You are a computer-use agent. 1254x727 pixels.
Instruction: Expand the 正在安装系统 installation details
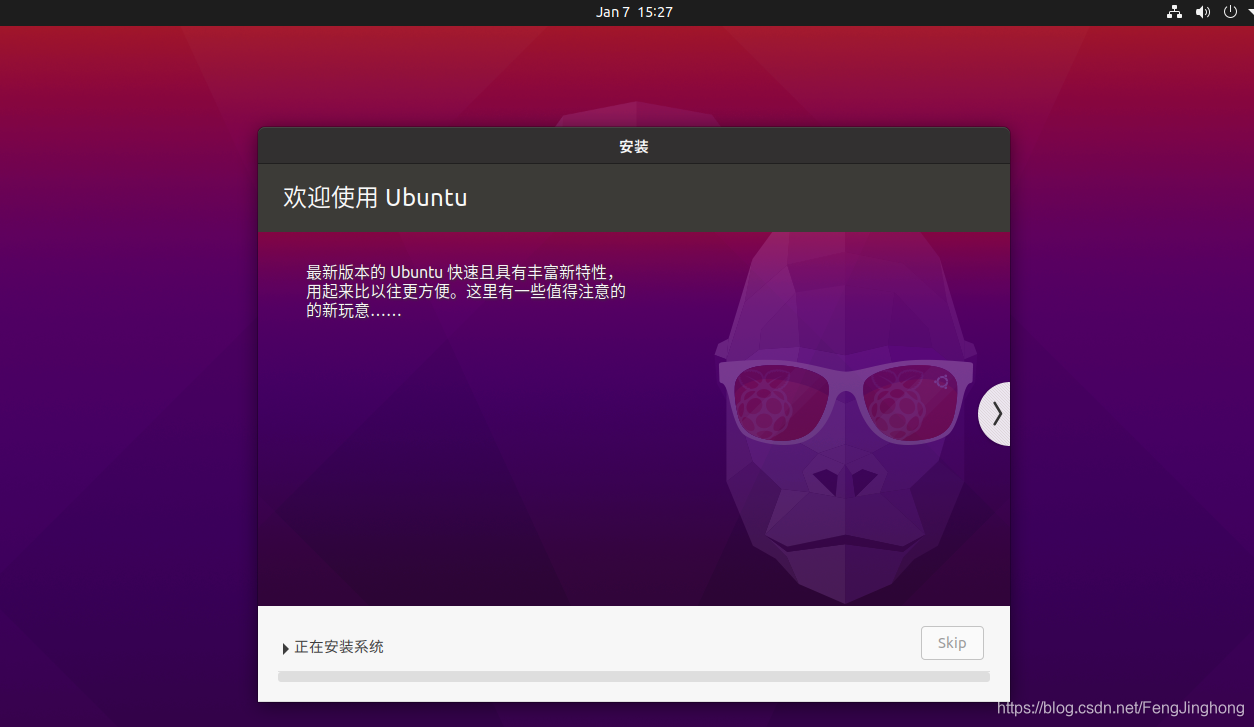tap(286, 648)
